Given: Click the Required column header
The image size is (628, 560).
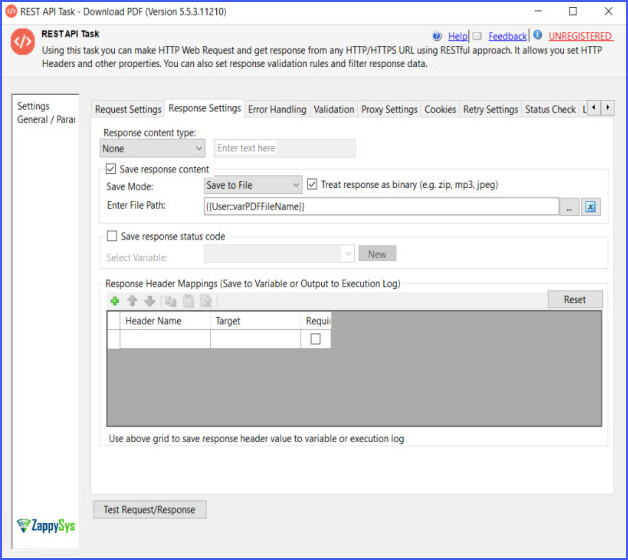Looking at the screenshot, I should pos(316,321).
